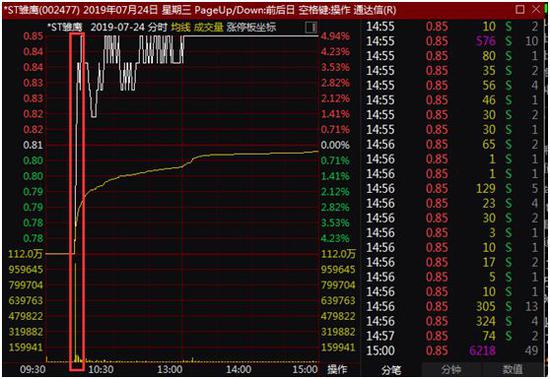This screenshot has width=550, height=379.
Task: Click the window title *ST雏鹰(002477)
Action: click(x=41, y=10)
